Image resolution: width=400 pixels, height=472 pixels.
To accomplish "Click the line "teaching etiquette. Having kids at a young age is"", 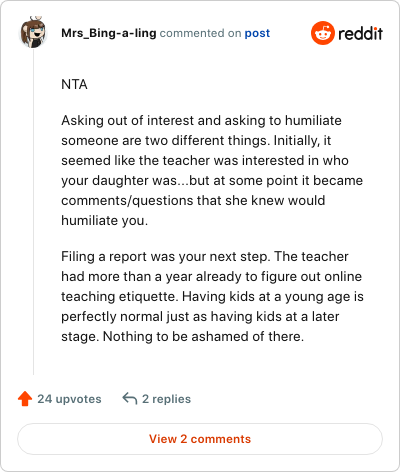I will (212, 296).
